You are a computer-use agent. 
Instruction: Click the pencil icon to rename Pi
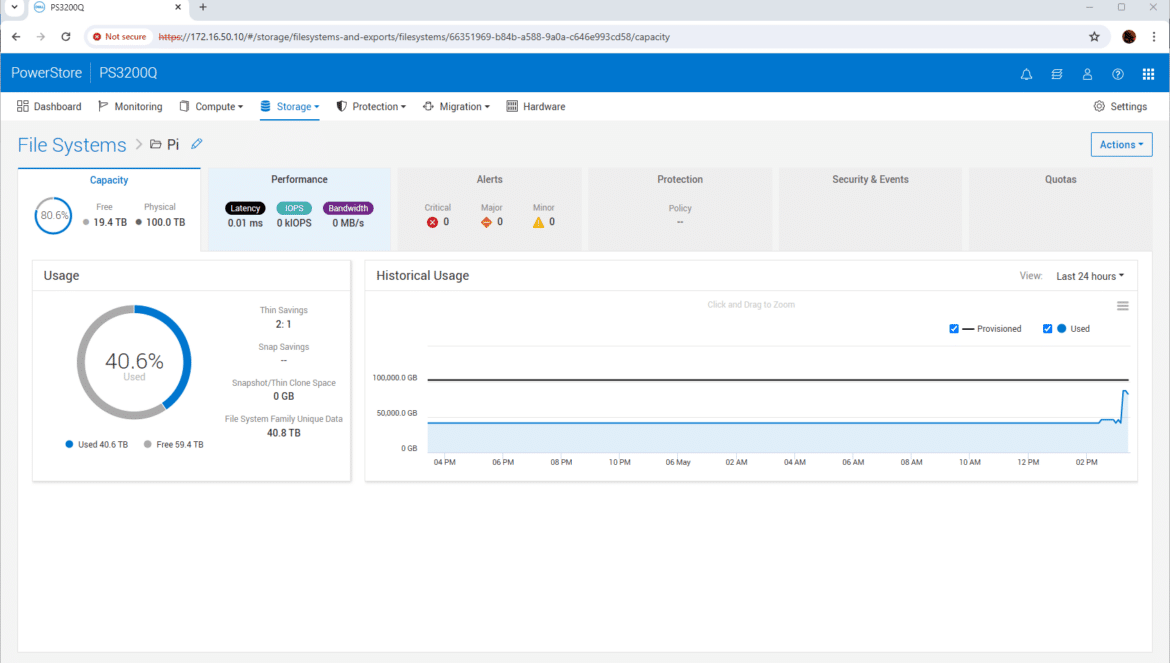[196, 144]
